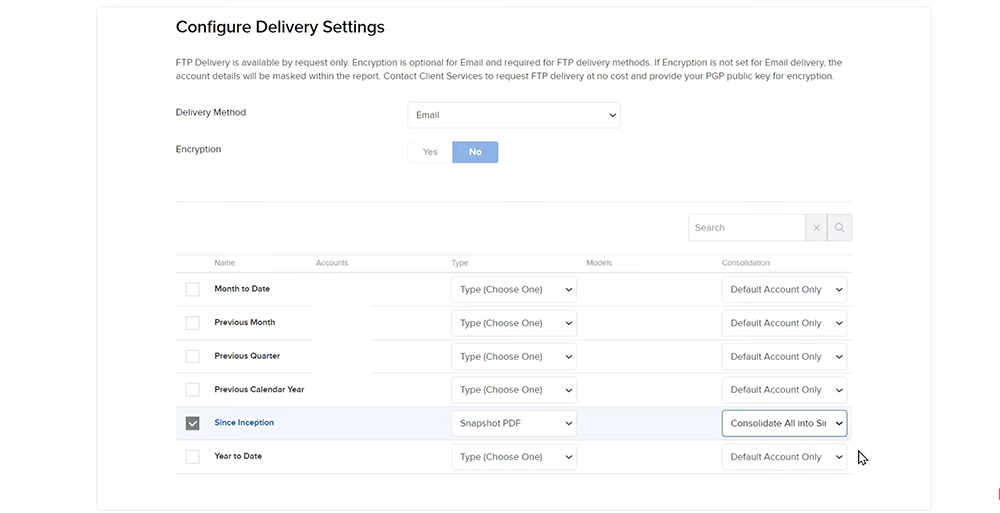The image size is (1000, 513).
Task: Select No for Encryption
Action: coord(475,152)
